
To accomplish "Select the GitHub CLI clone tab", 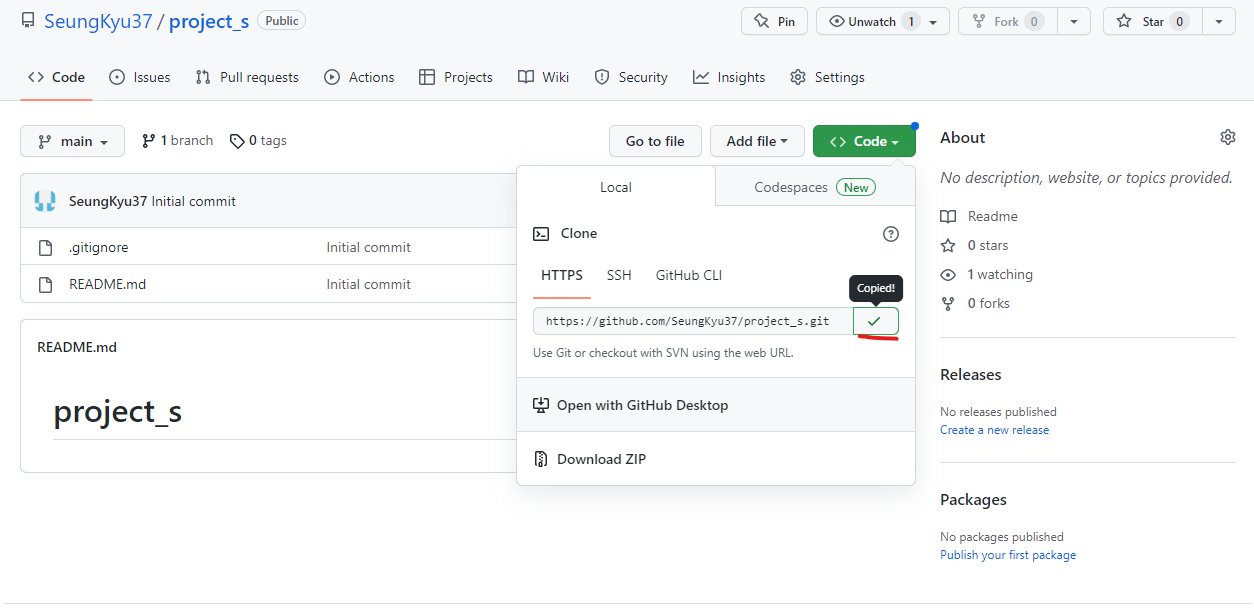I will pos(689,275).
